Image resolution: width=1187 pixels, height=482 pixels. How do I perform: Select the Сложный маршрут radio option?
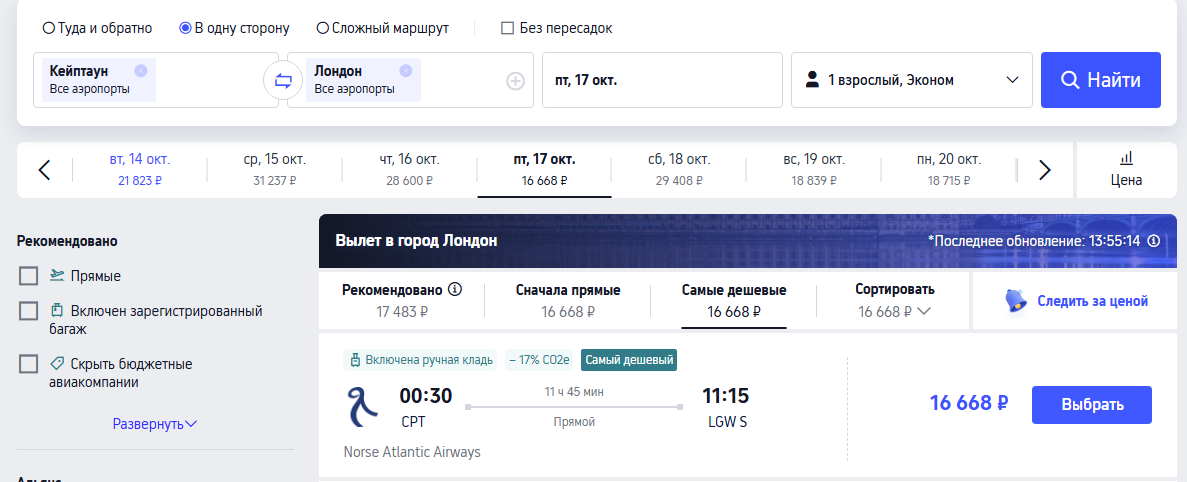click(x=323, y=28)
